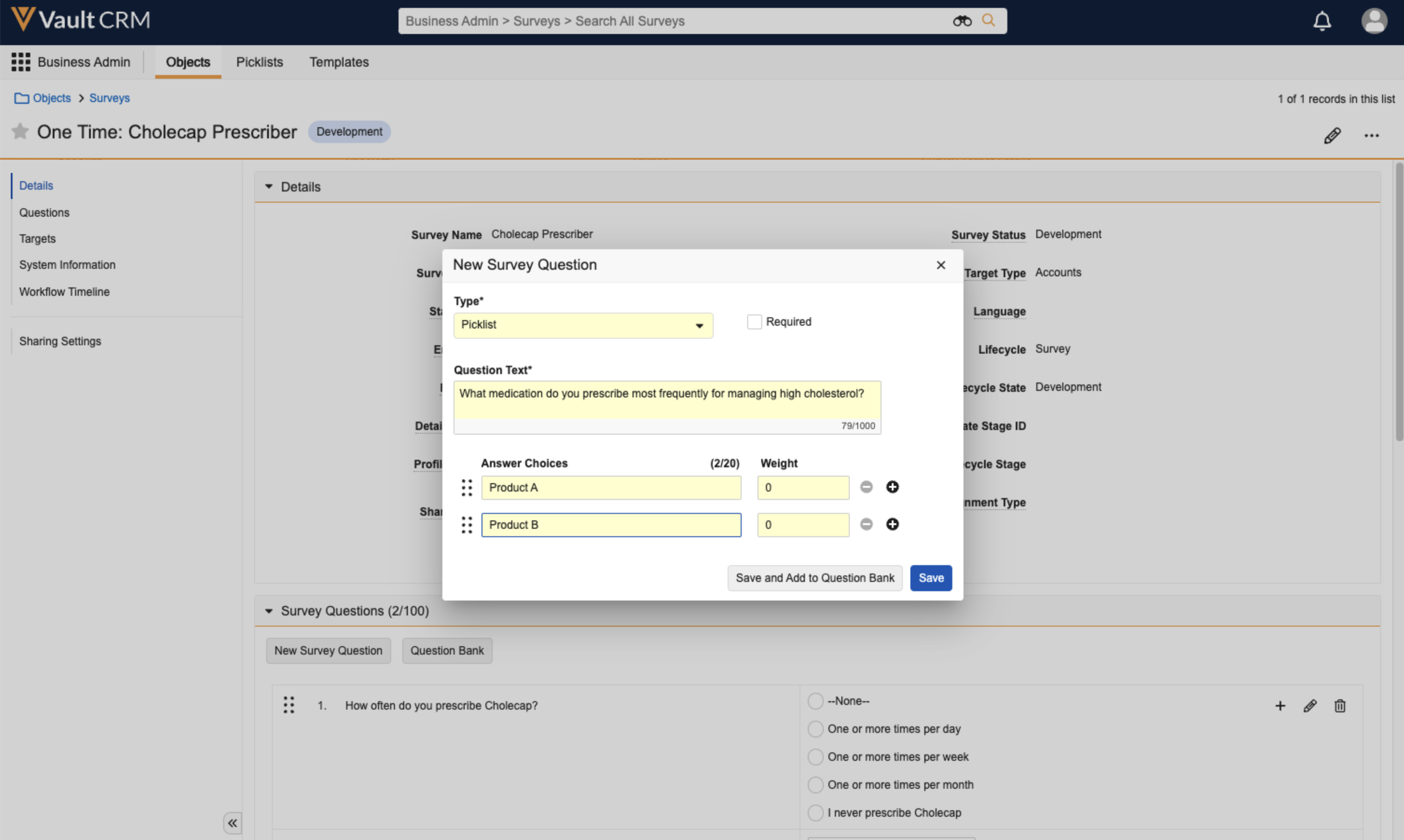This screenshot has width=1404, height=840.
Task: Click the blue Save button
Action: tap(930, 577)
